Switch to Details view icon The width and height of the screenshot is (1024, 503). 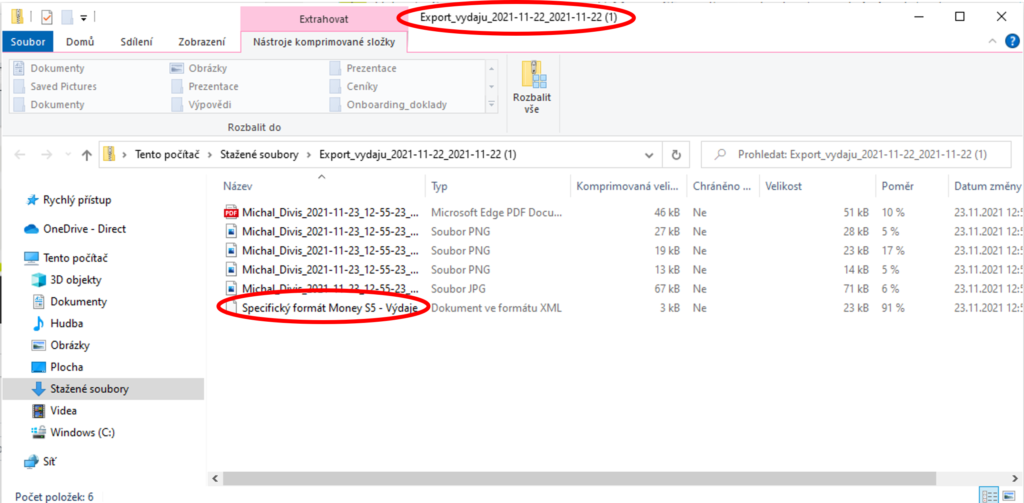[989, 495]
